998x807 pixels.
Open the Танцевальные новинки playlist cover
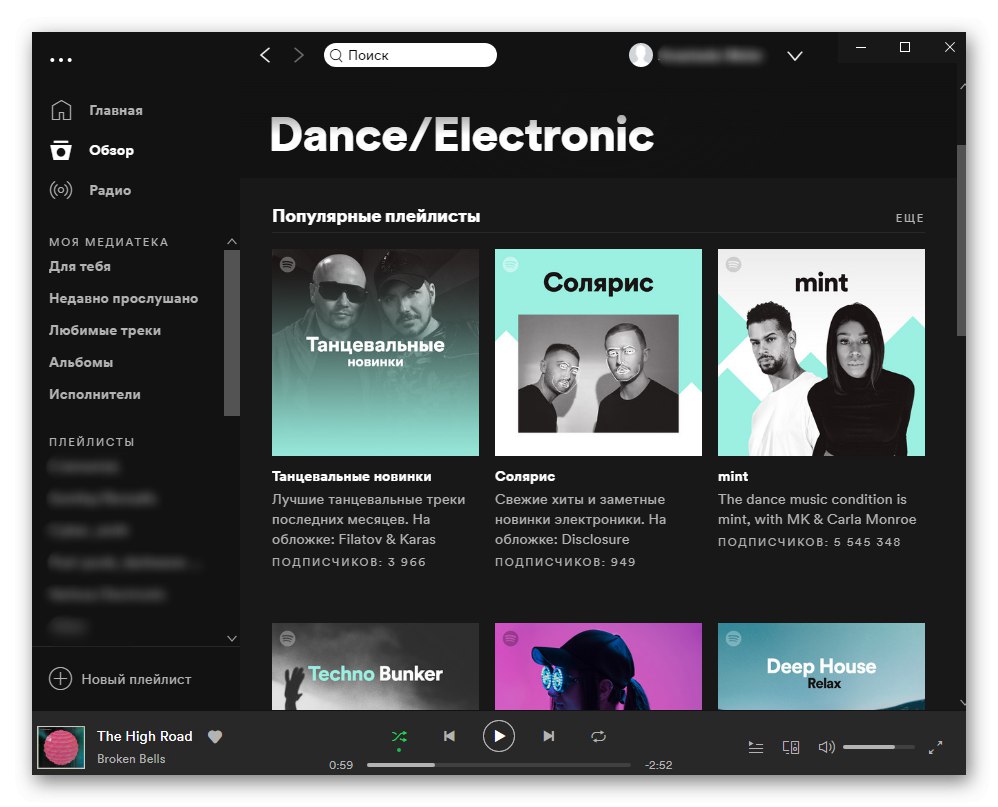point(376,352)
